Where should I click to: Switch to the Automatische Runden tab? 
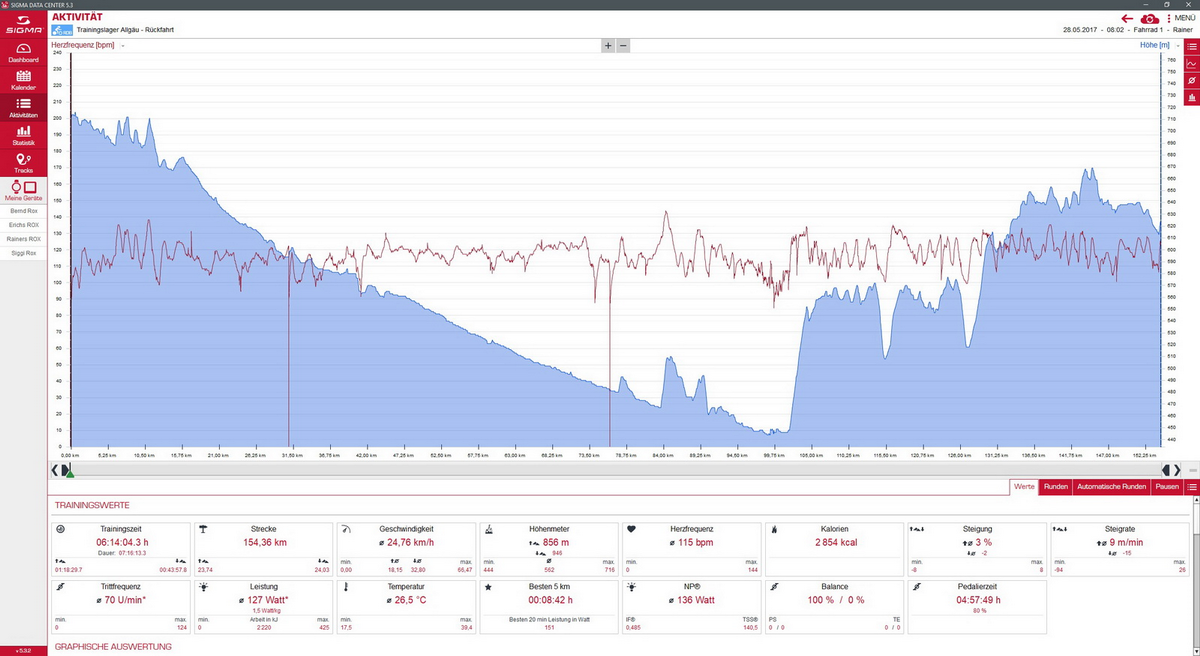(1111, 487)
